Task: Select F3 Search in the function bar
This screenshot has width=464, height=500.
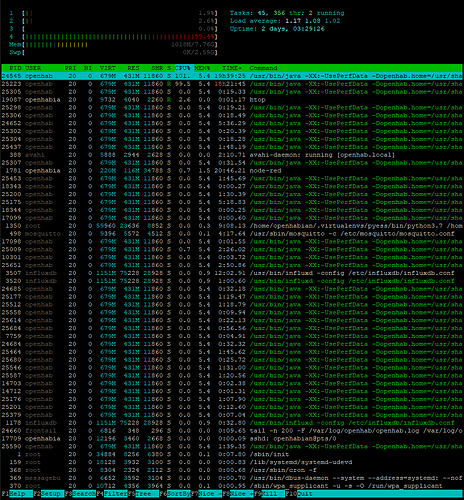Action: [80, 494]
